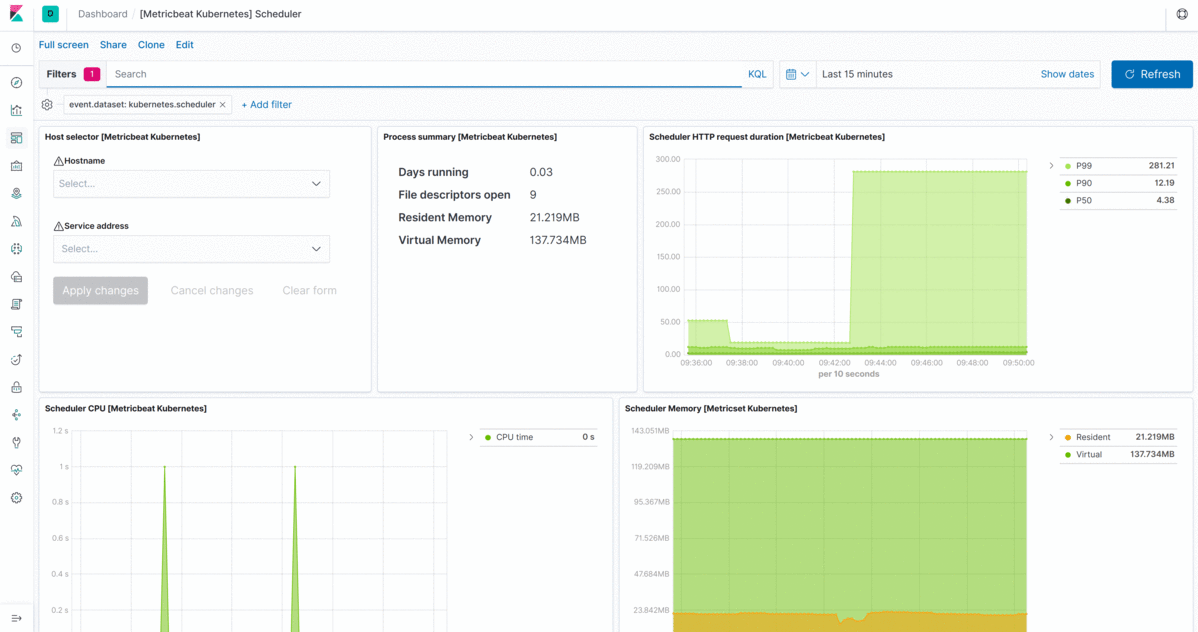Click the Apply changes button

pyautogui.click(x=100, y=290)
